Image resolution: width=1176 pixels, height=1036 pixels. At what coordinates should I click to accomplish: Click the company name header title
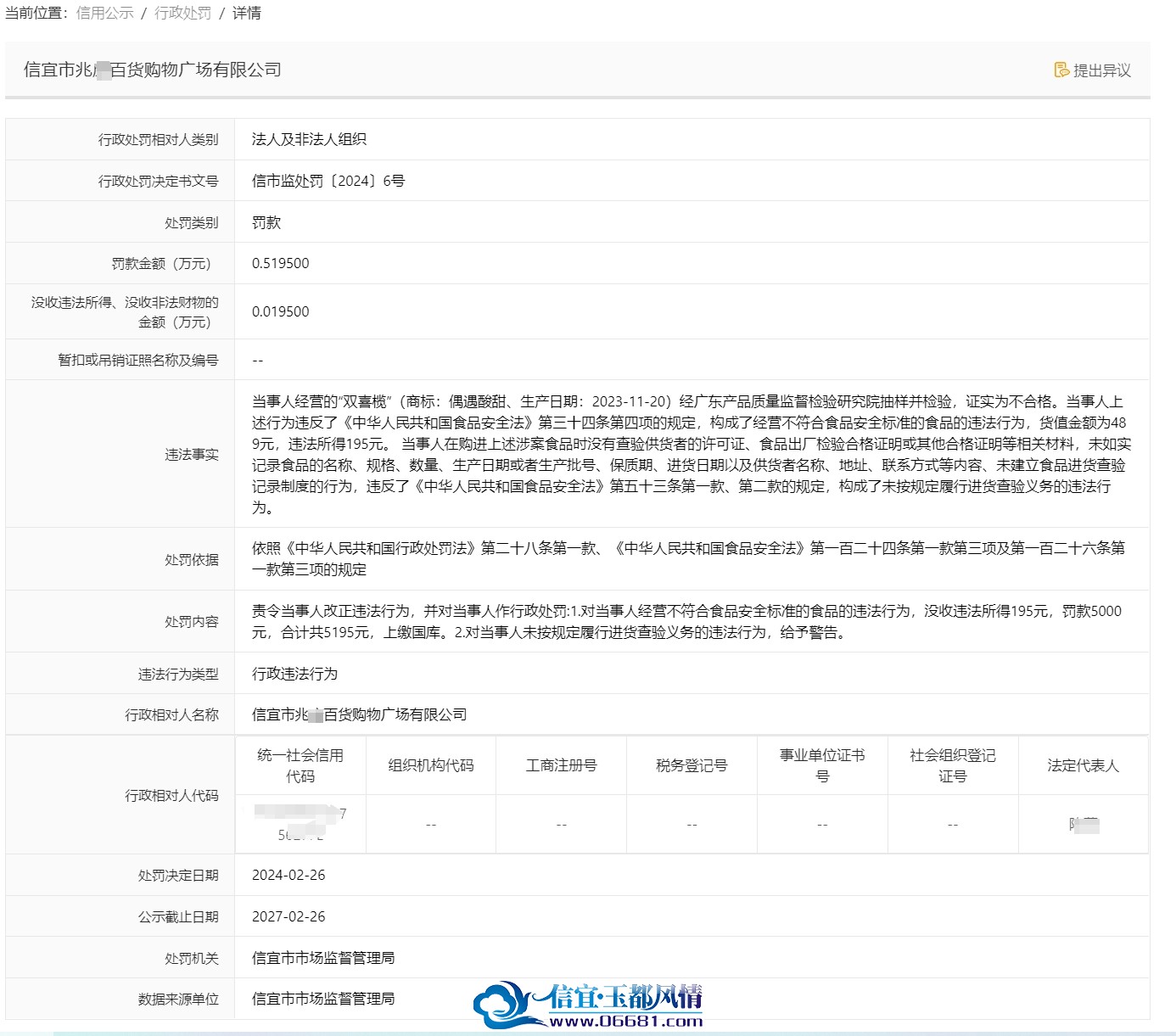[153, 70]
